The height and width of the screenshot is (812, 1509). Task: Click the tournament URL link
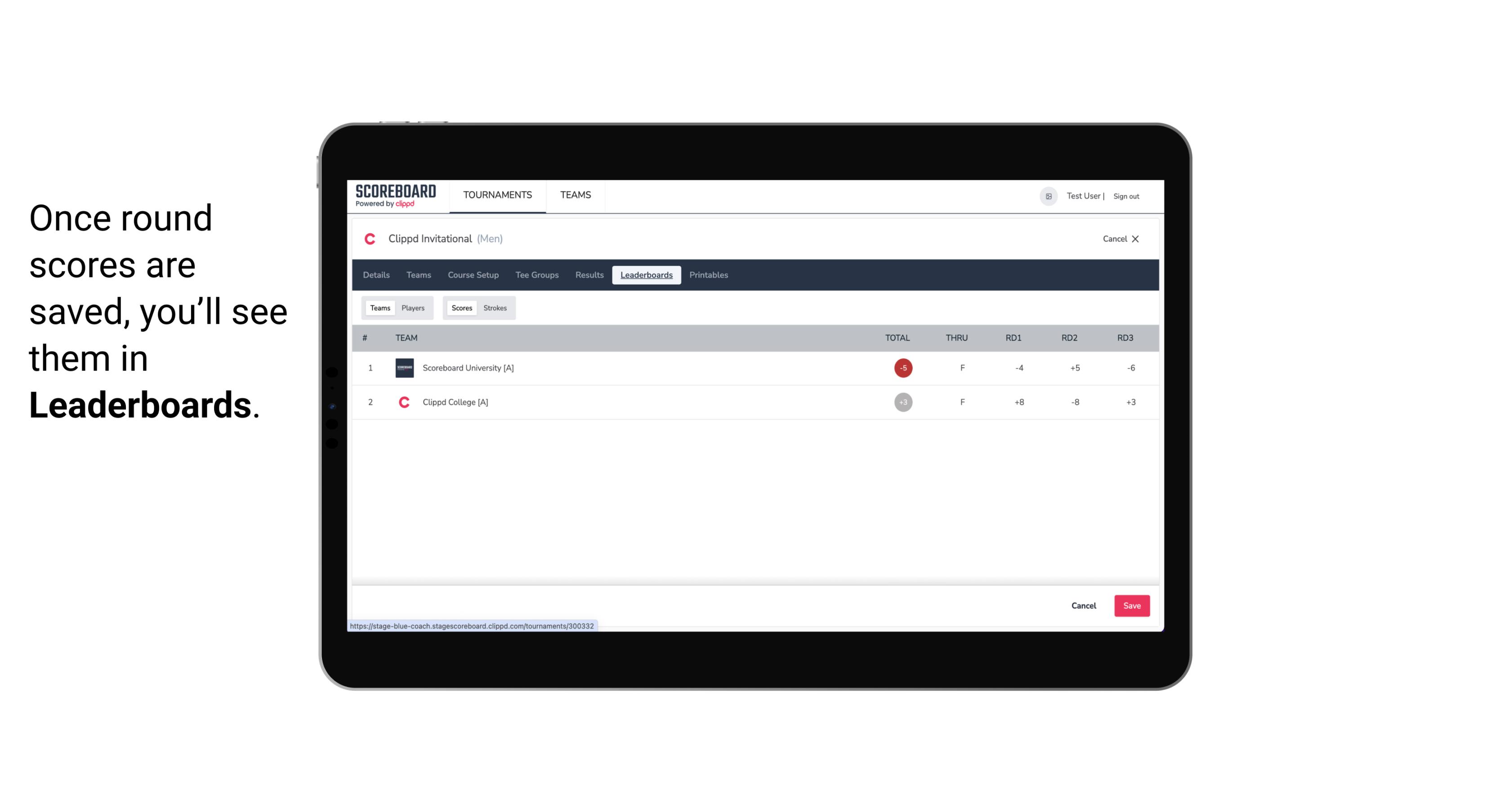pyautogui.click(x=472, y=625)
